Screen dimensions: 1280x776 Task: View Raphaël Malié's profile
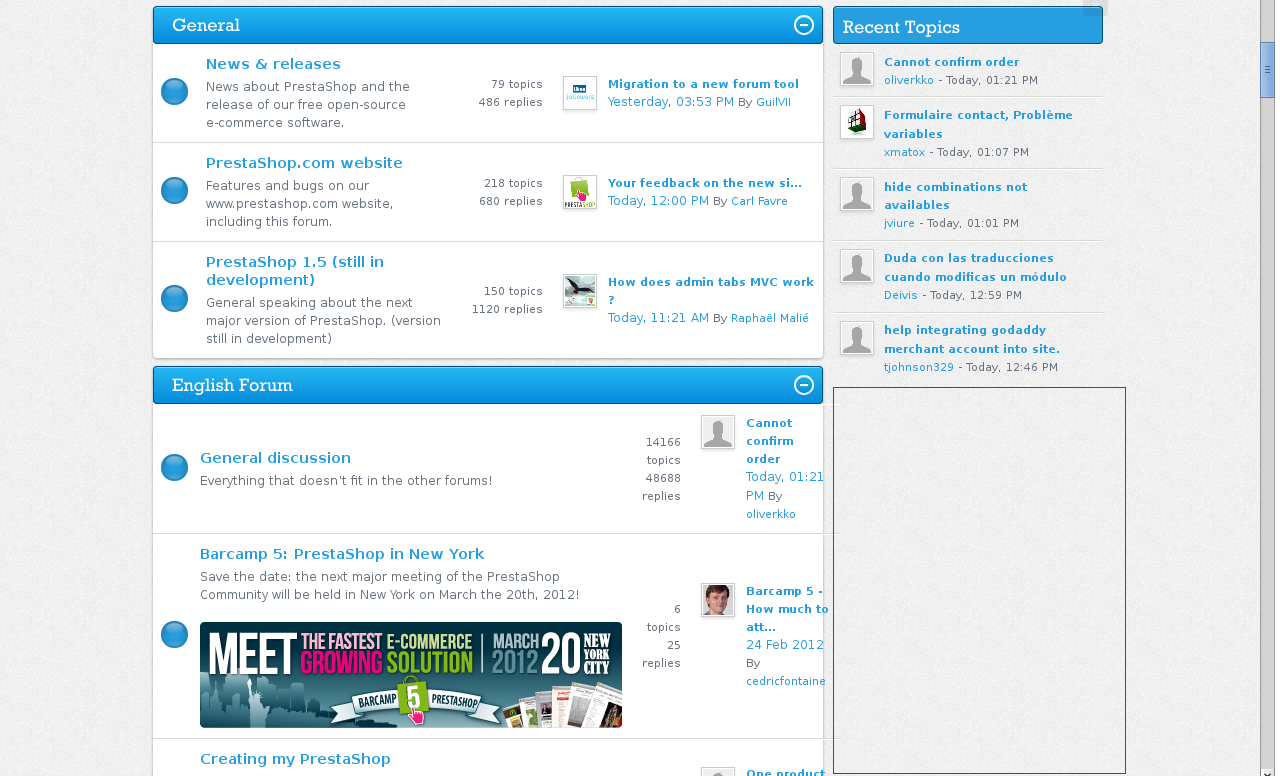pyautogui.click(x=770, y=318)
